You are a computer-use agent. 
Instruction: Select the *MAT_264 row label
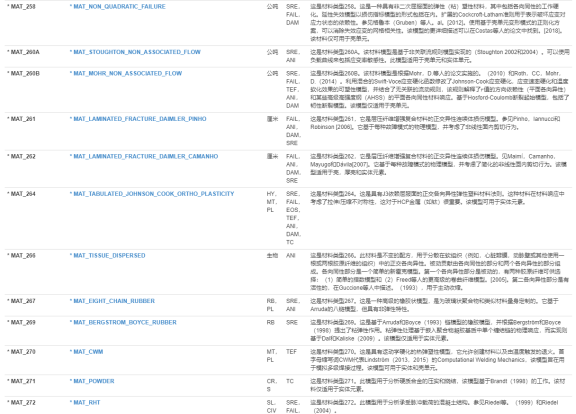(21, 194)
